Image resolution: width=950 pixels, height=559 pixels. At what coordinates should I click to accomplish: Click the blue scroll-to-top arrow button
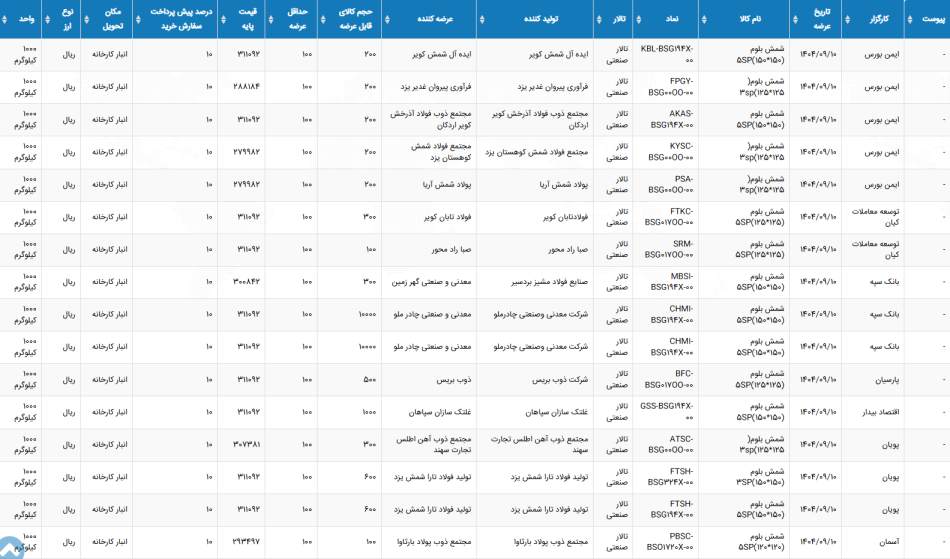click(10, 548)
